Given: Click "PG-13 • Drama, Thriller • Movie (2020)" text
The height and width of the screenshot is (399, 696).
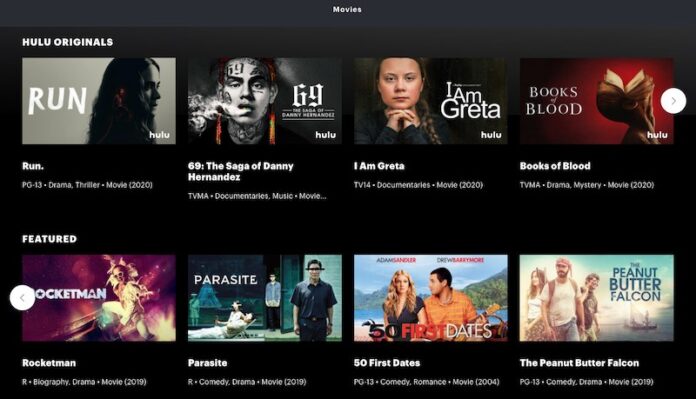Looking at the screenshot, I should (87, 185).
